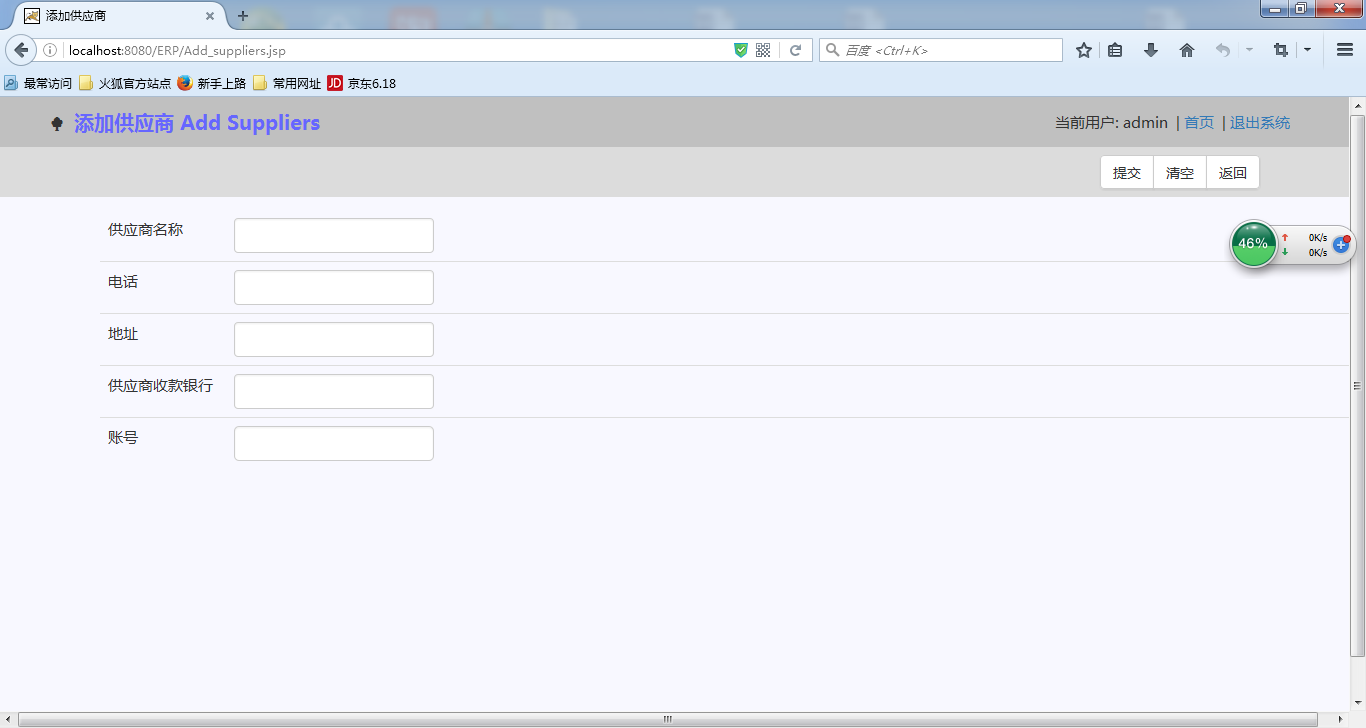This screenshot has width=1366, height=728.
Task: Click the tree icon beside the page title
Action: point(57,123)
